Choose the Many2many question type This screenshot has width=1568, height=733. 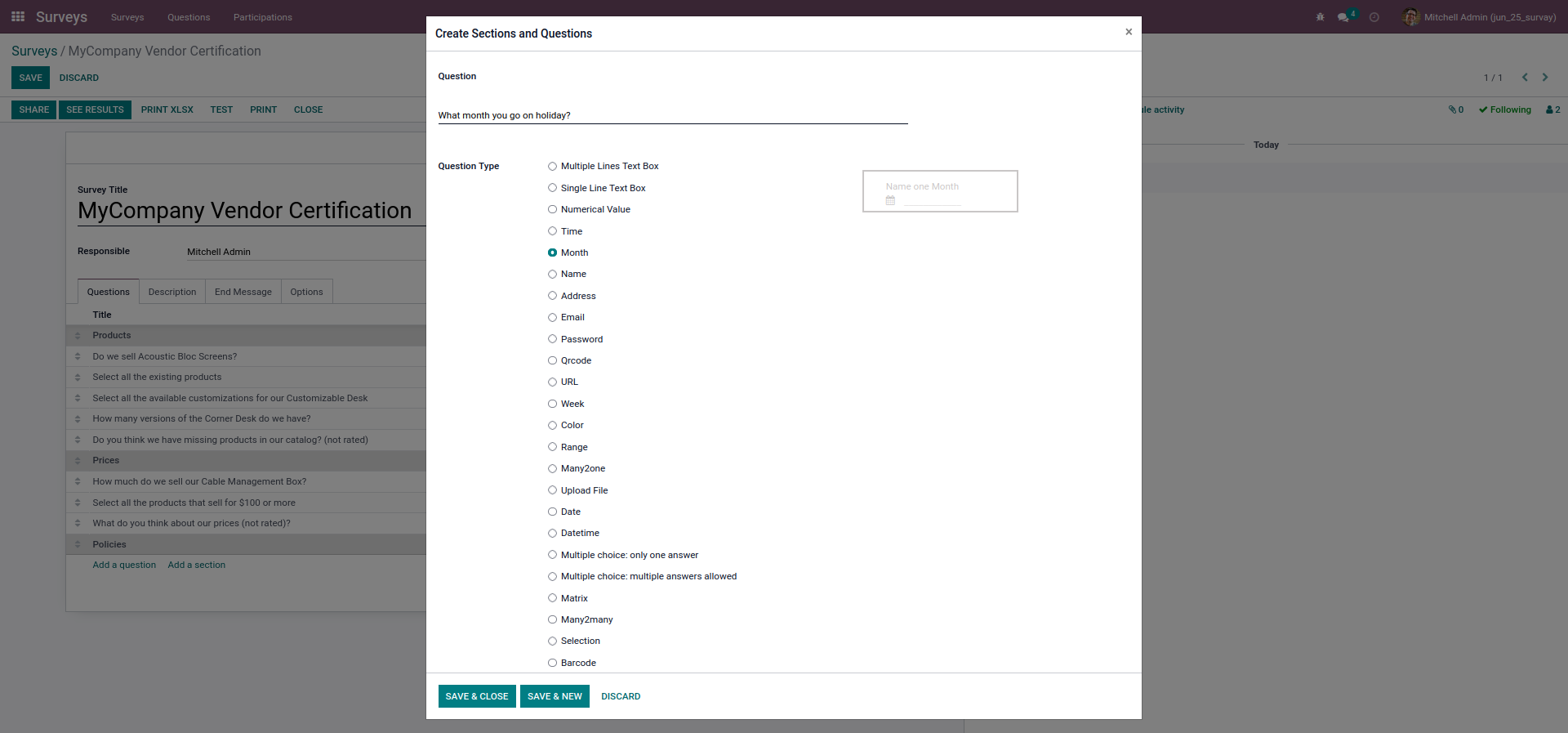click(553, 619)
